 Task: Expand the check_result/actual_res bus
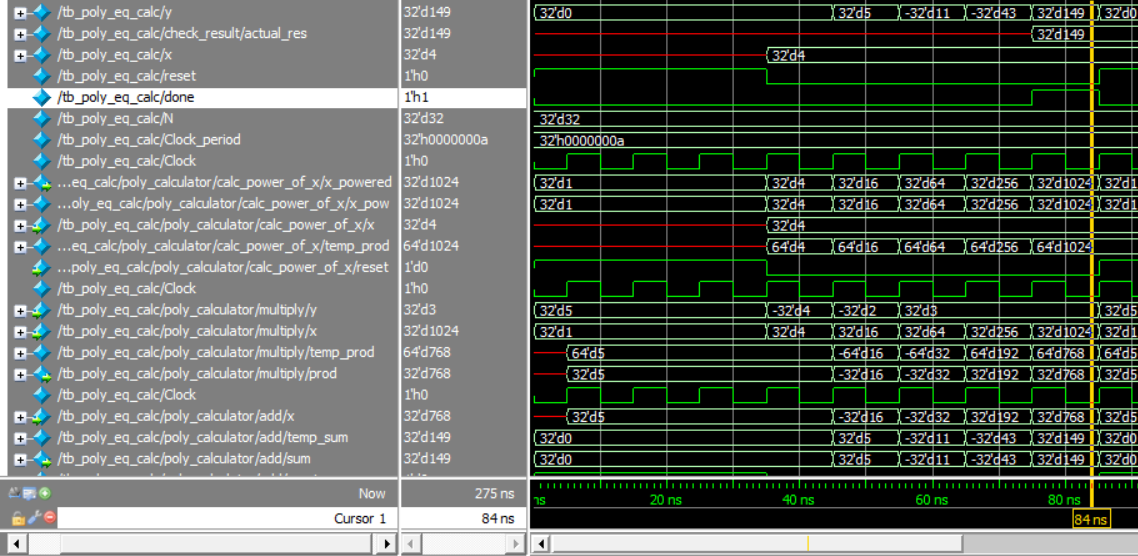click(20, 33)
